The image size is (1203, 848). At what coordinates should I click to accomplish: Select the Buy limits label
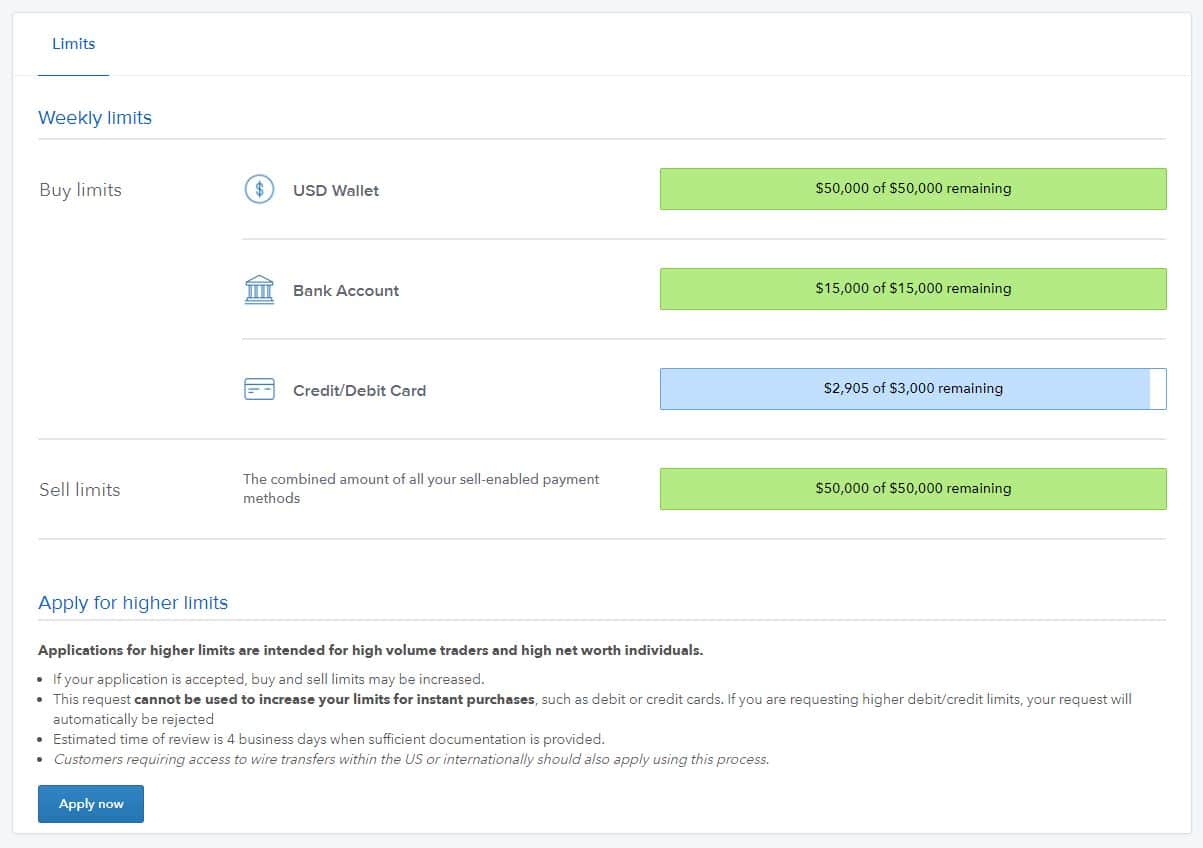click(x=80, y=190)
